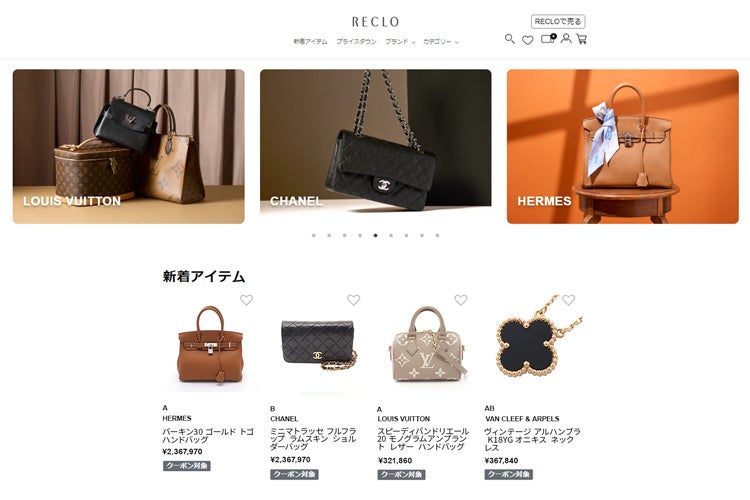Open favorites via header heart icon
Viewport: 750px width, 500px height.
(x=528, y=40)
